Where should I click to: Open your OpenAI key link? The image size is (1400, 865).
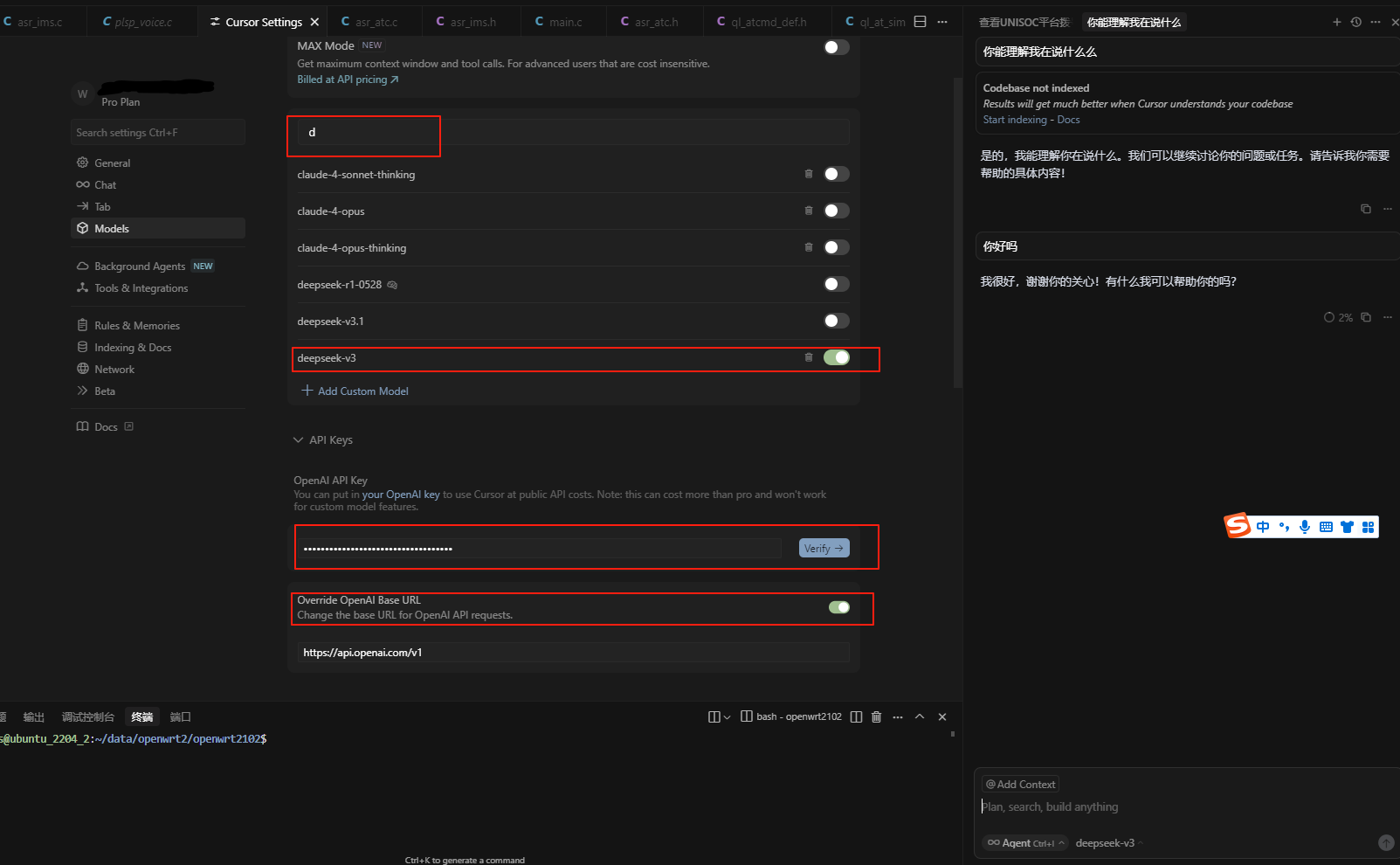401,495
